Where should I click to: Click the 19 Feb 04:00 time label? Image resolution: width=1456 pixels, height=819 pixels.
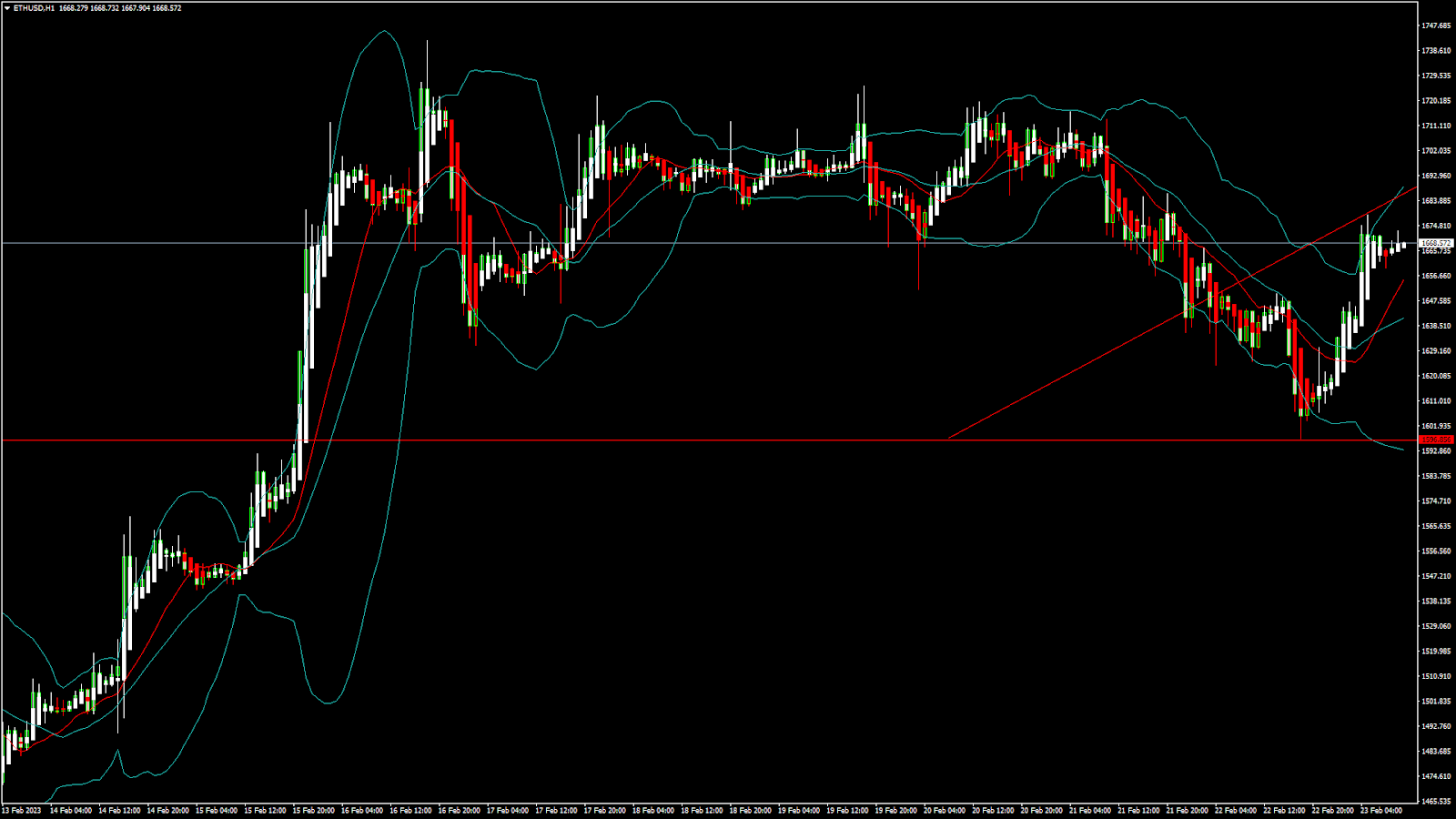[798, 810]
